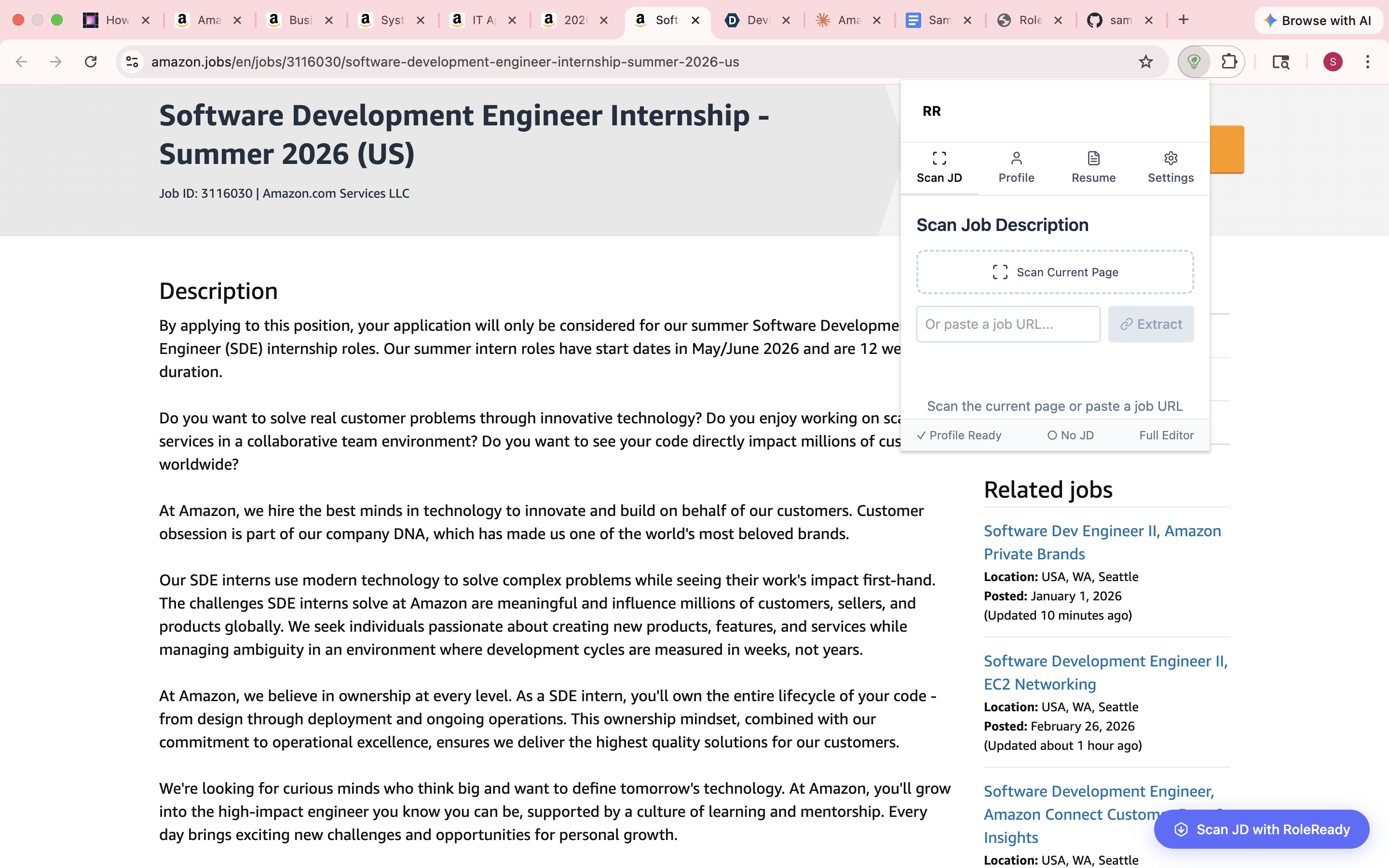This screenshot has width=1389, height=868.
Task: Click the paste a job URL field
Action: click(1008, 325)
